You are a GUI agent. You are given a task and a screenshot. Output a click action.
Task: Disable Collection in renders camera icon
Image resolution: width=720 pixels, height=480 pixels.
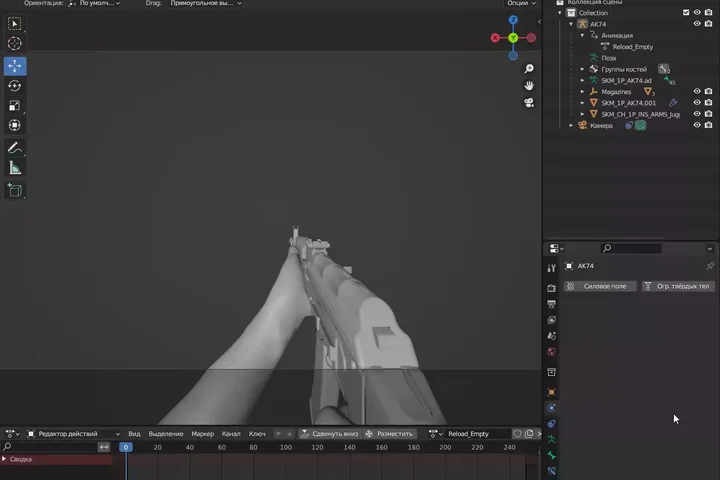pyautogui.click(x=709, y=13)
